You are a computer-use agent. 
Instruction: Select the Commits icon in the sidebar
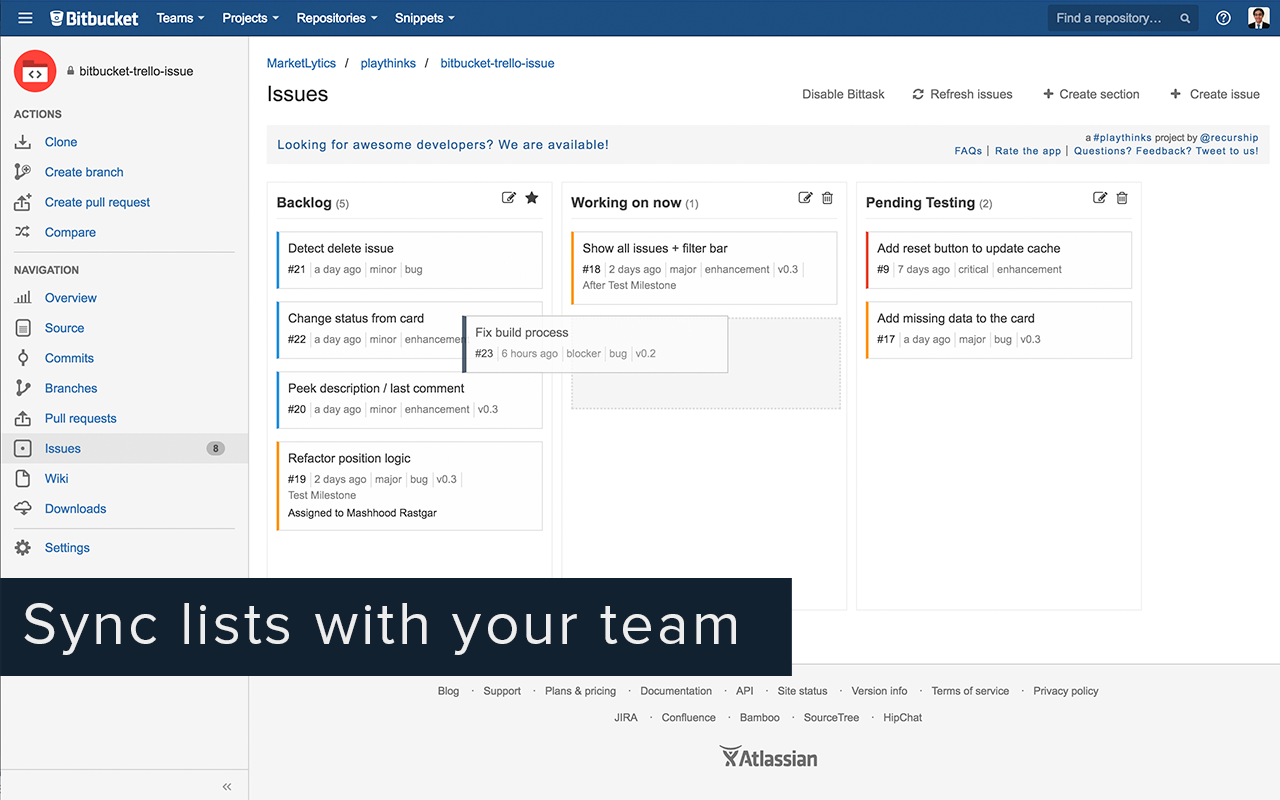(25, 357)
